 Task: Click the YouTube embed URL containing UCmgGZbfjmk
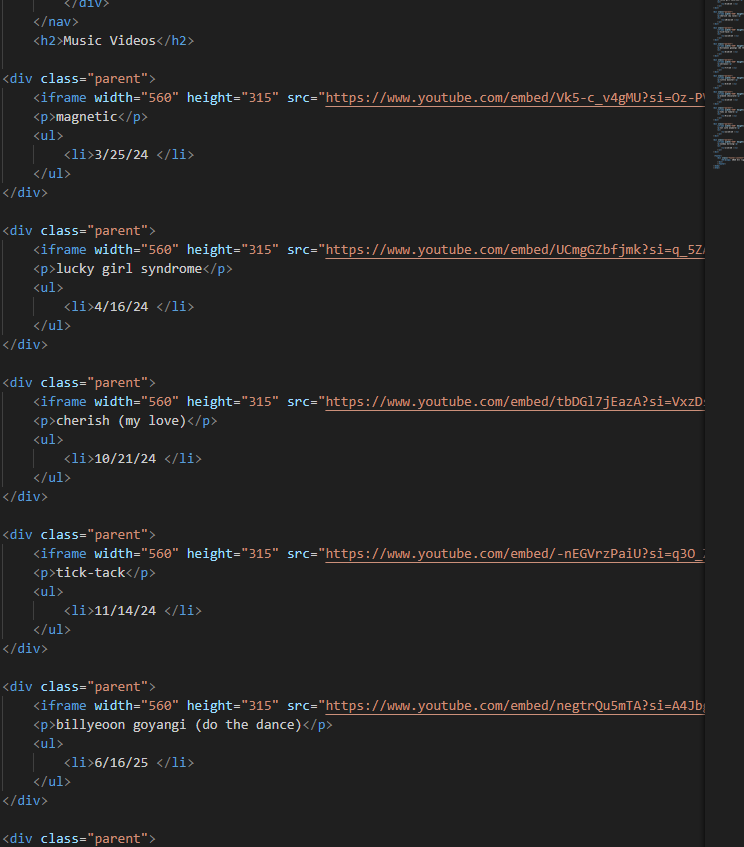click(515, 250)
